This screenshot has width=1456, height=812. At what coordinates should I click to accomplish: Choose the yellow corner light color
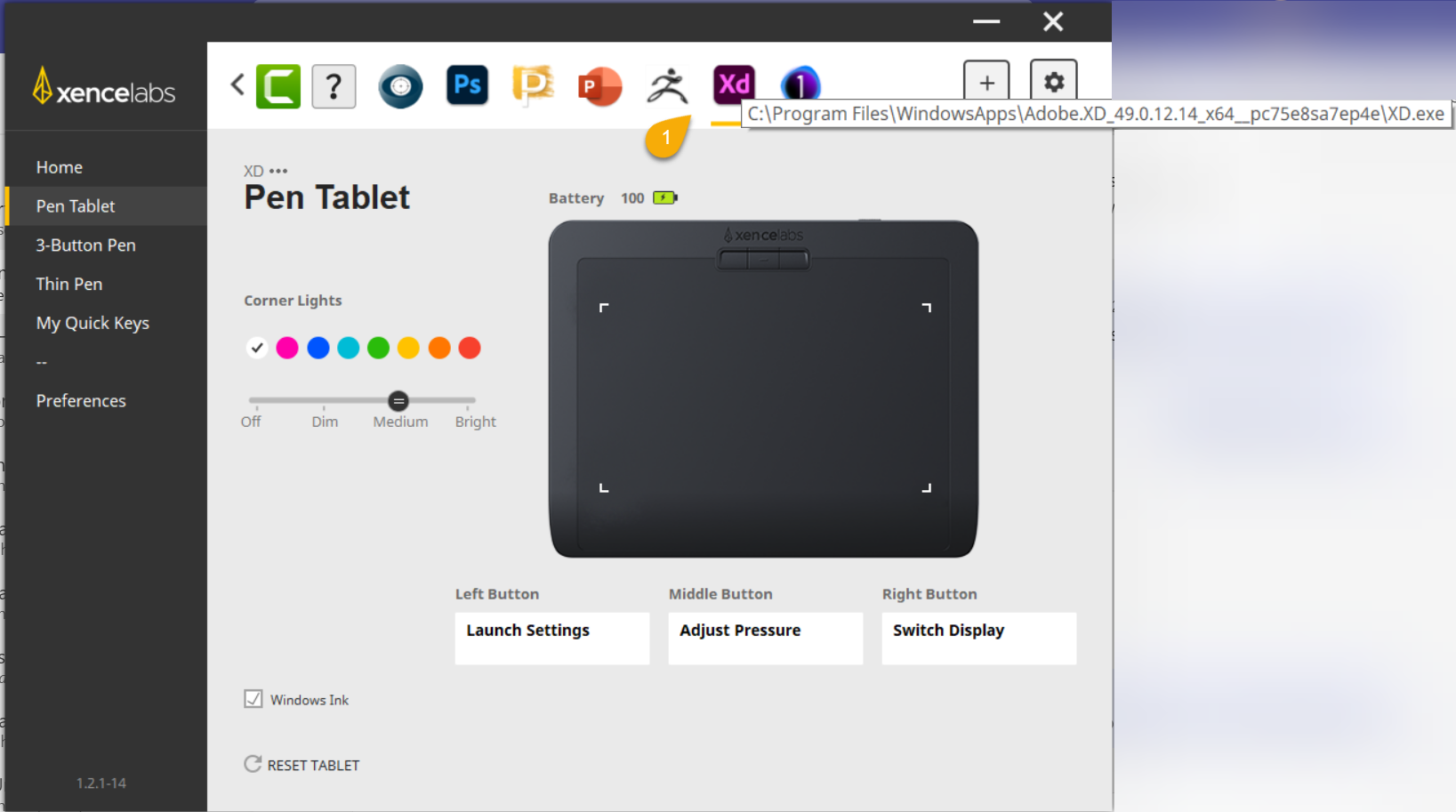409,348
